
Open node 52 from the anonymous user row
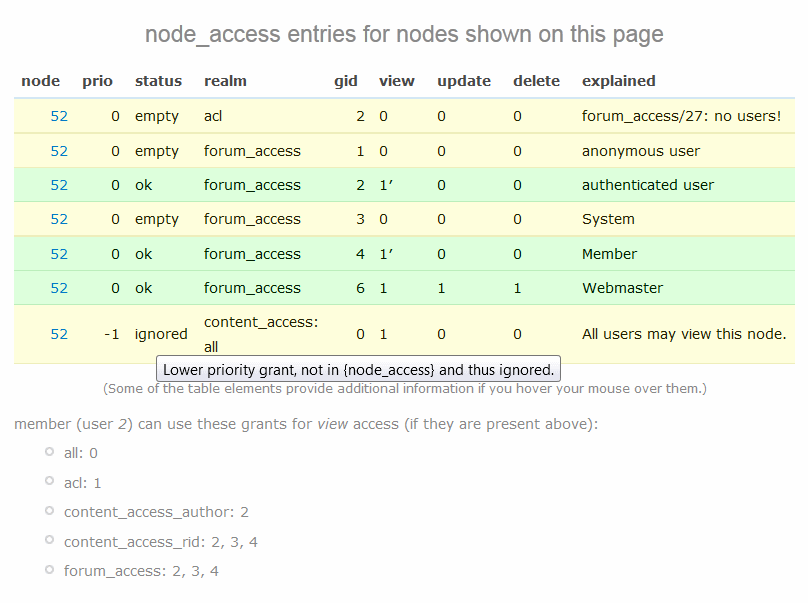(59, 150)
